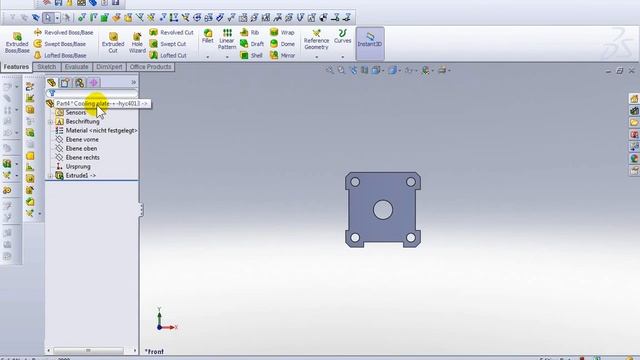Click the Zoom to Fit view icon

329,71
